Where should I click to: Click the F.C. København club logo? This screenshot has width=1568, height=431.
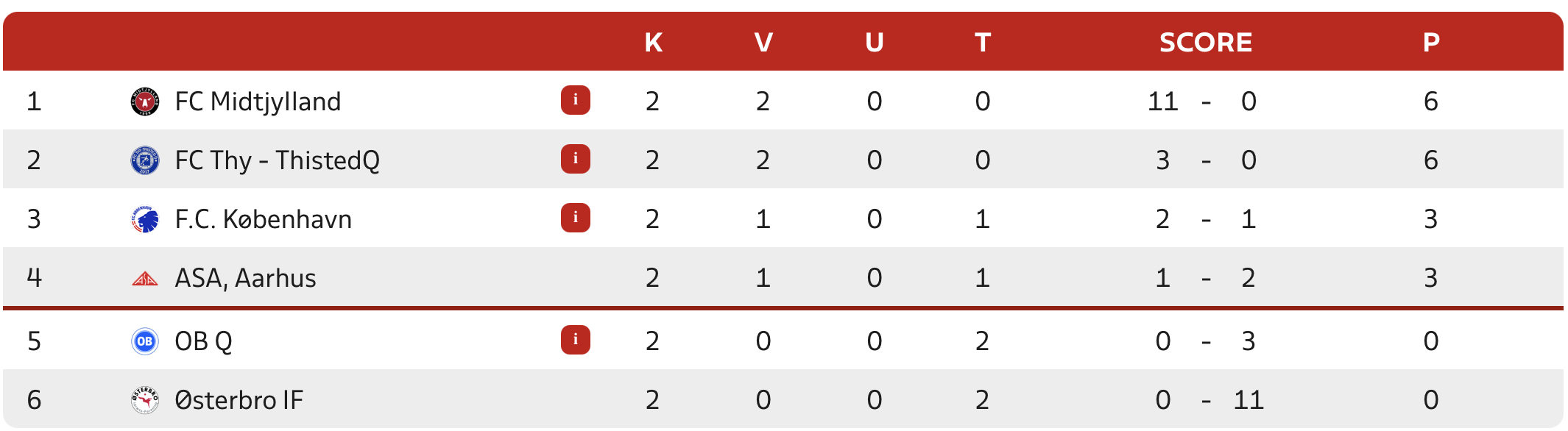pyautogui.click(x=145, y=219)
